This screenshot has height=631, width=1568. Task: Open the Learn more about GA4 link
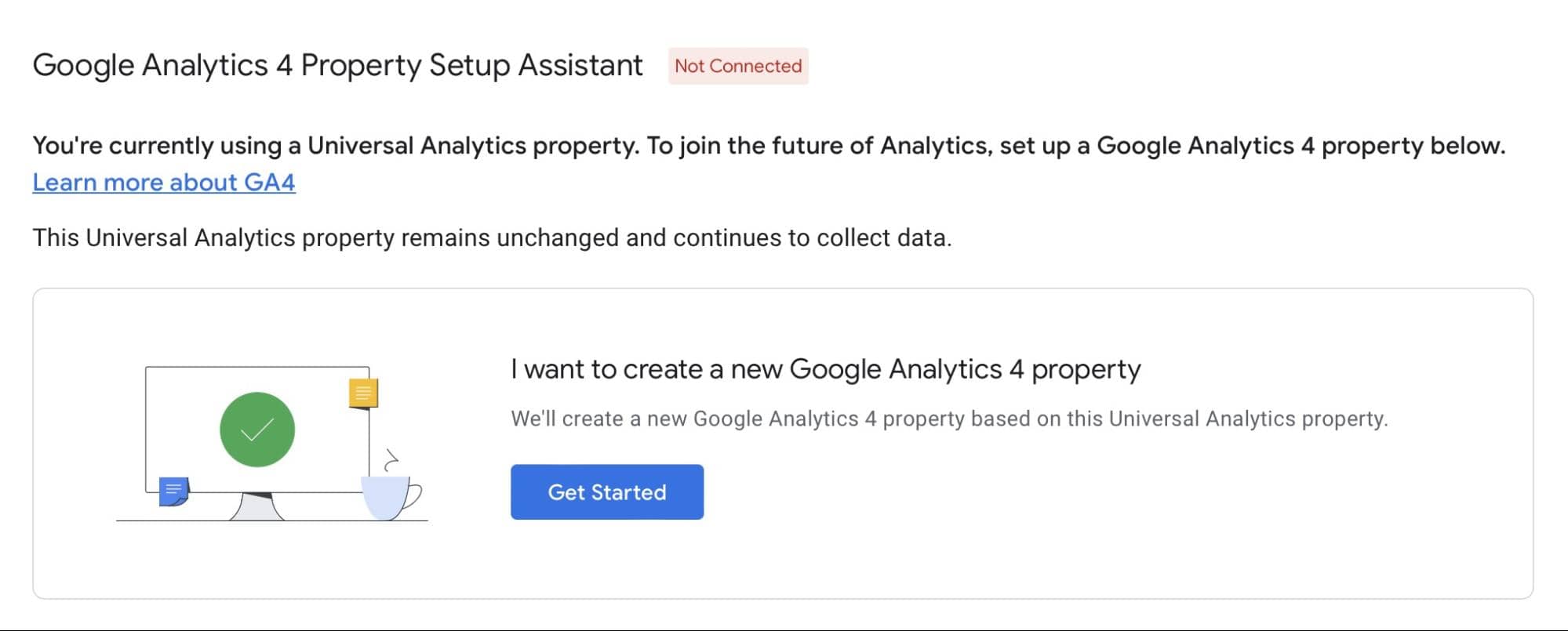tap(164, 183)
